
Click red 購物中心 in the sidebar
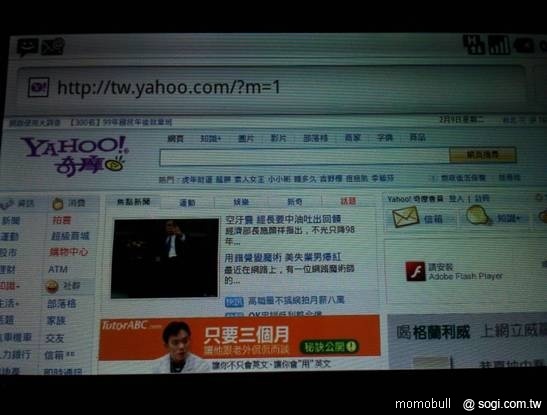click(69, 252)
